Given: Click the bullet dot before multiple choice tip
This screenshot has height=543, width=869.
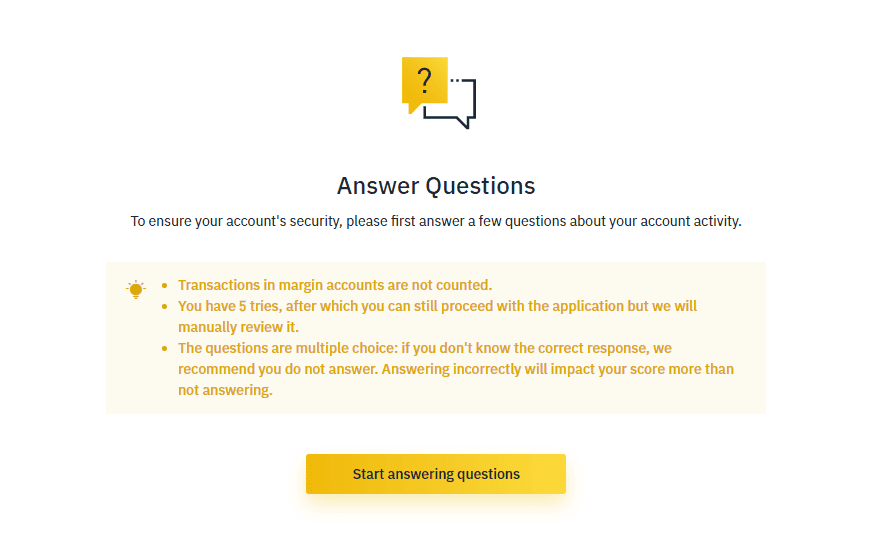Looking at the screenshot, I should [165, 349].
